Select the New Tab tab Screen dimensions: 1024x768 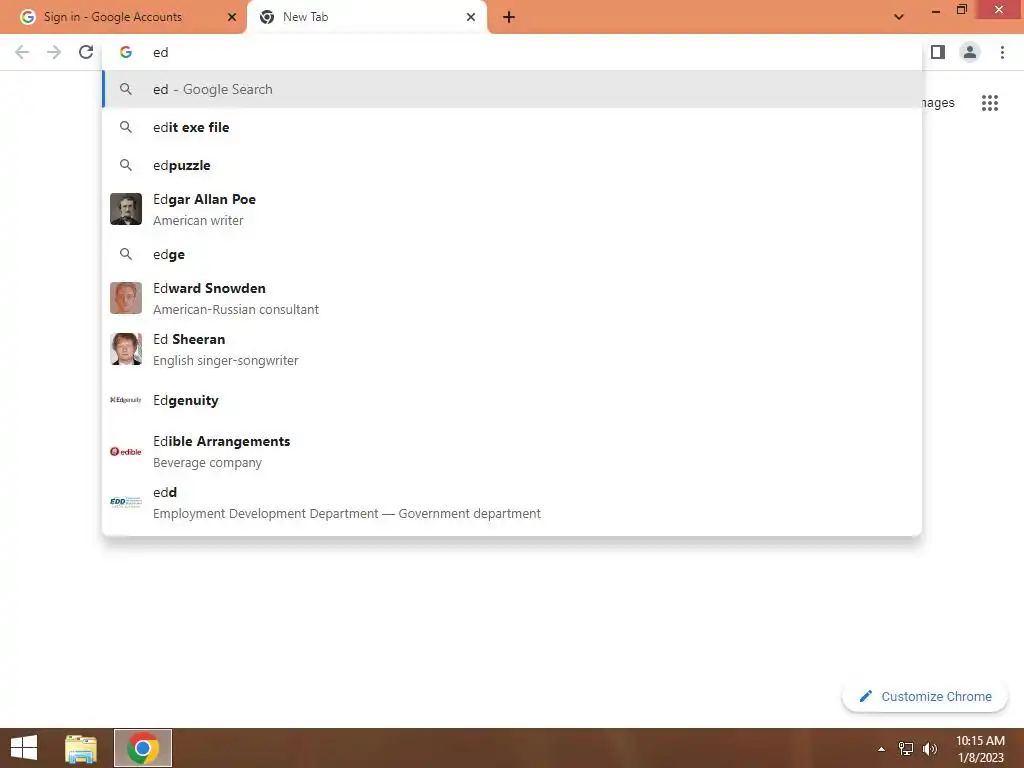(x=367, y=18)
